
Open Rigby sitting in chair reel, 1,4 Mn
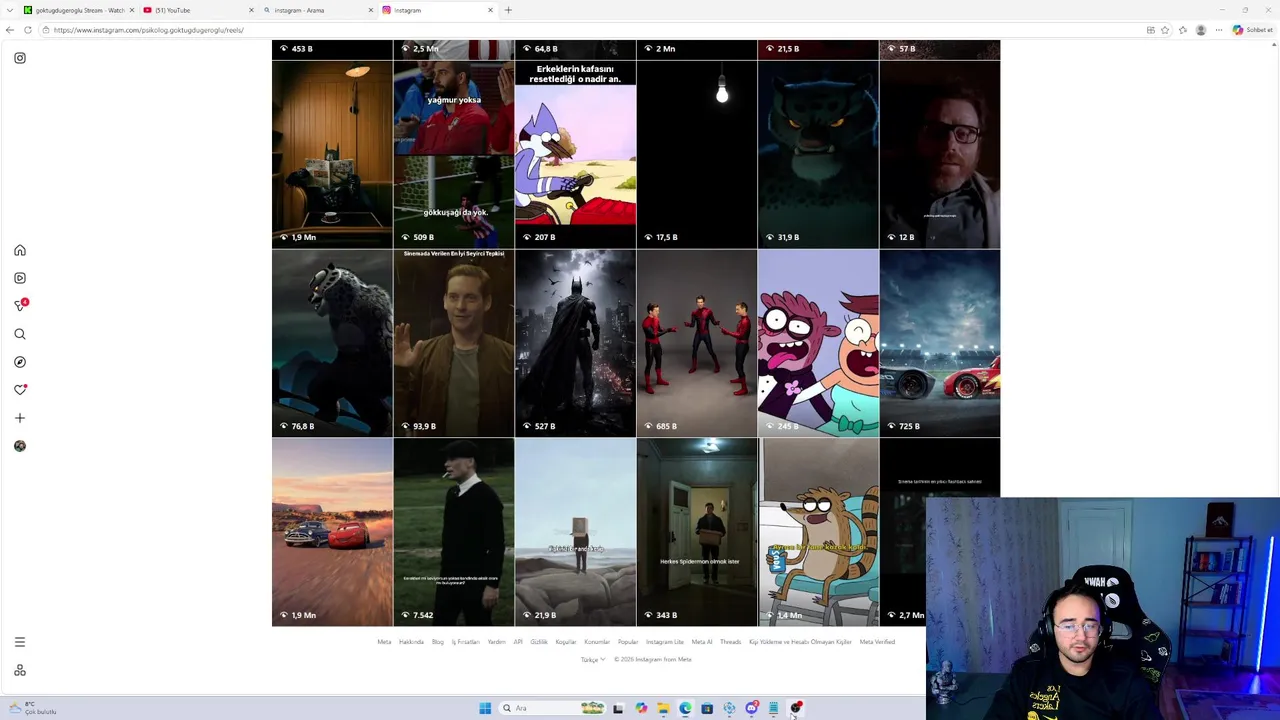pyautogui.click(x=818, y=532)
